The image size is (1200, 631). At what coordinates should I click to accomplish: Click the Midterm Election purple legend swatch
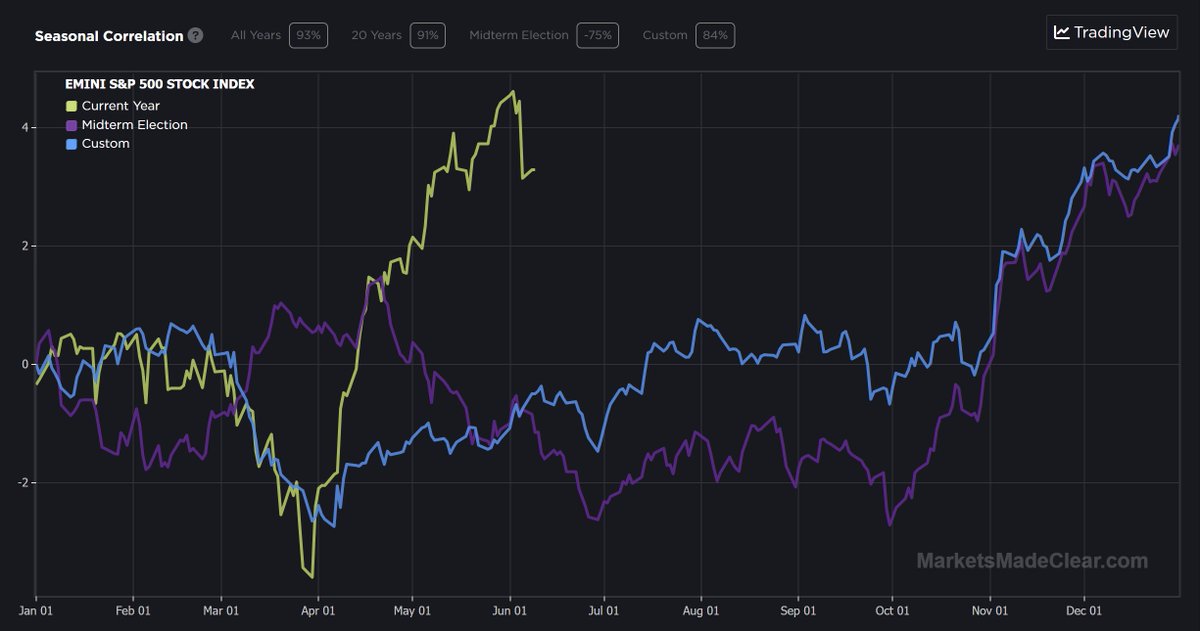pos(71,125)
